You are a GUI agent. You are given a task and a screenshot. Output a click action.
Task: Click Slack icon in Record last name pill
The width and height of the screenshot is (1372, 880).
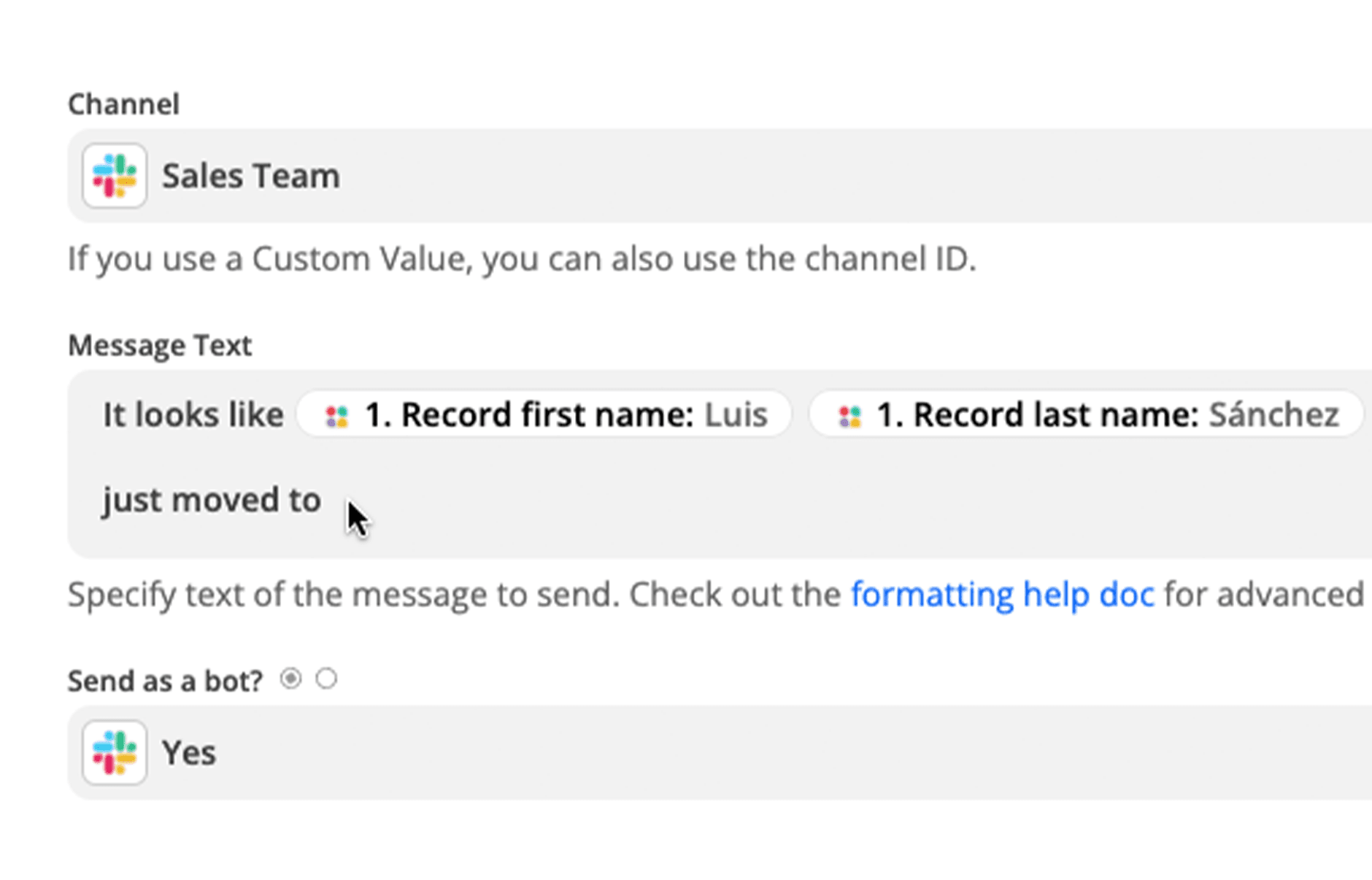coord(849,416)
